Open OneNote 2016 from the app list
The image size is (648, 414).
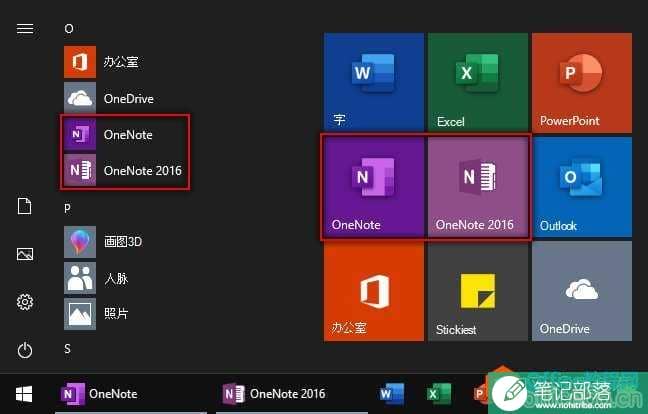tap(124, 170)
